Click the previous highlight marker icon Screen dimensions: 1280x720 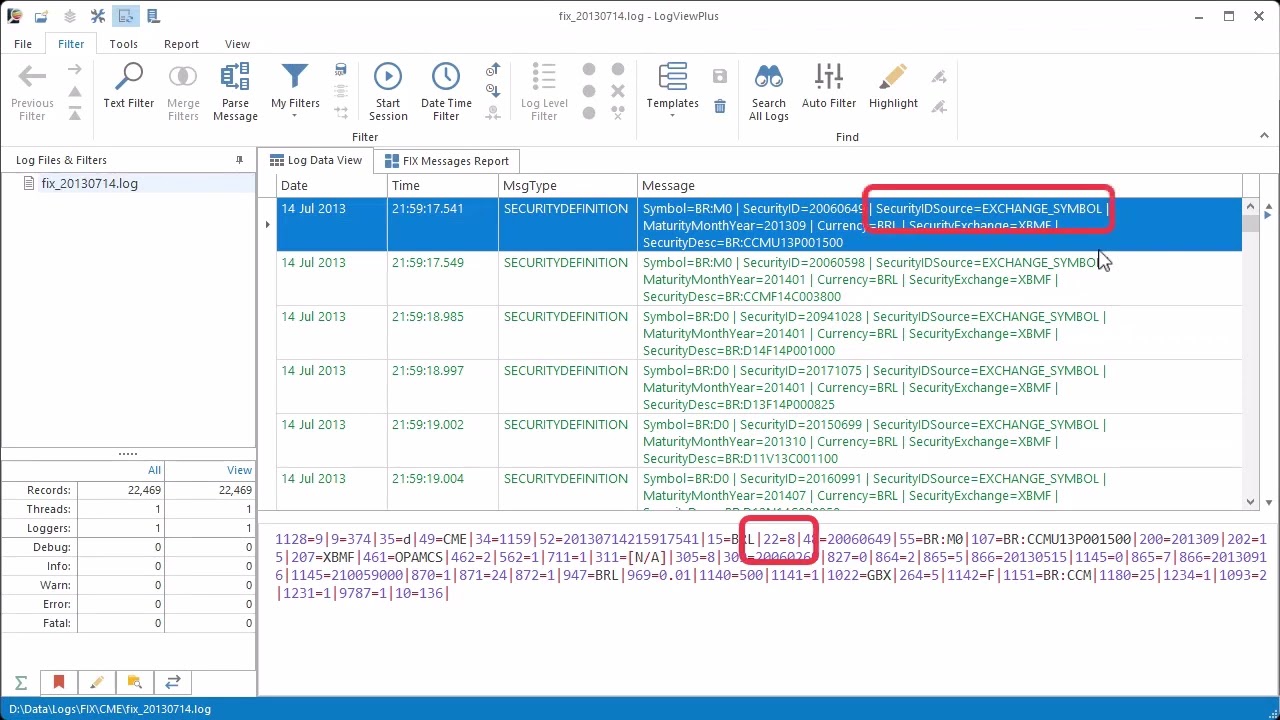(938, 106)
